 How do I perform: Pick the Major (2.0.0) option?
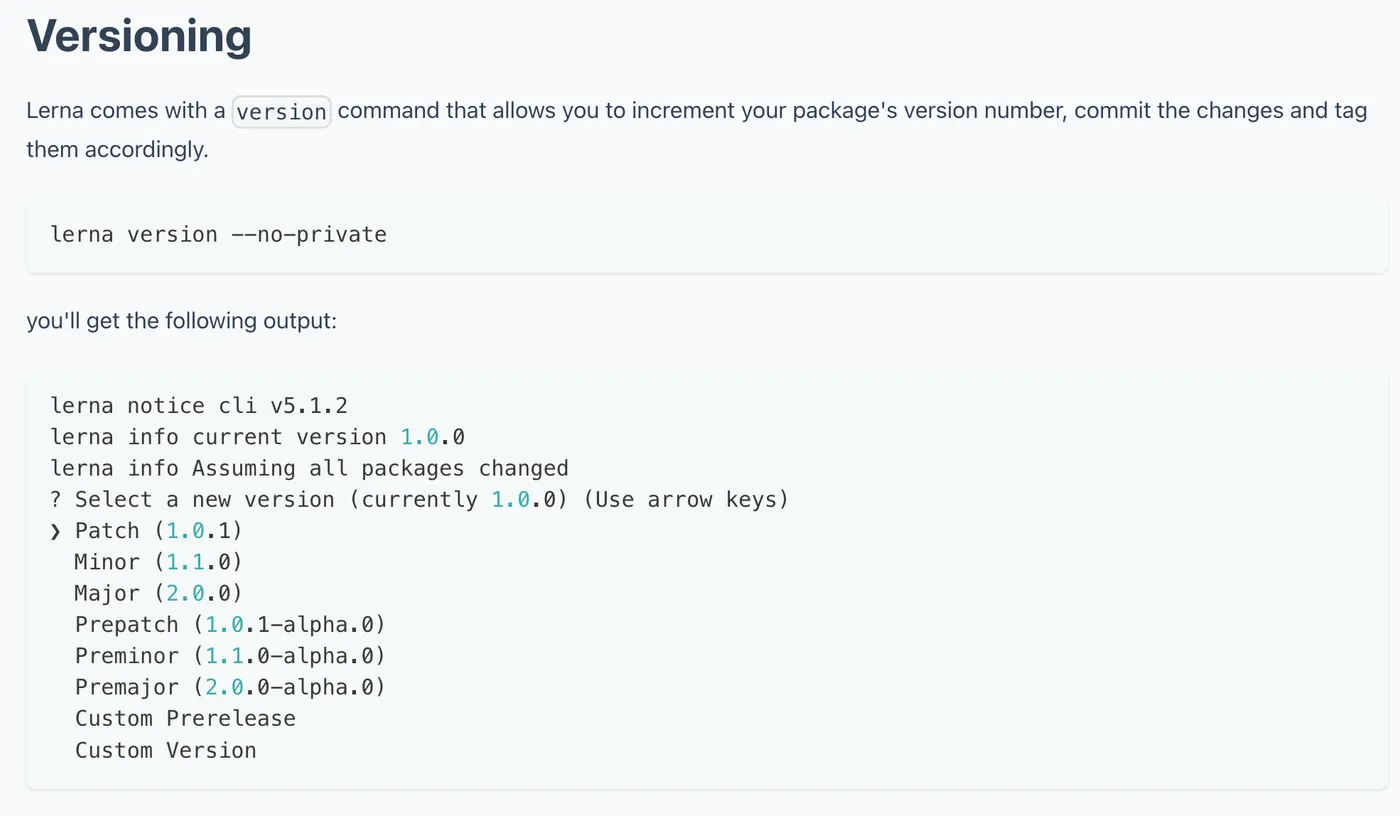coord(158,593)
